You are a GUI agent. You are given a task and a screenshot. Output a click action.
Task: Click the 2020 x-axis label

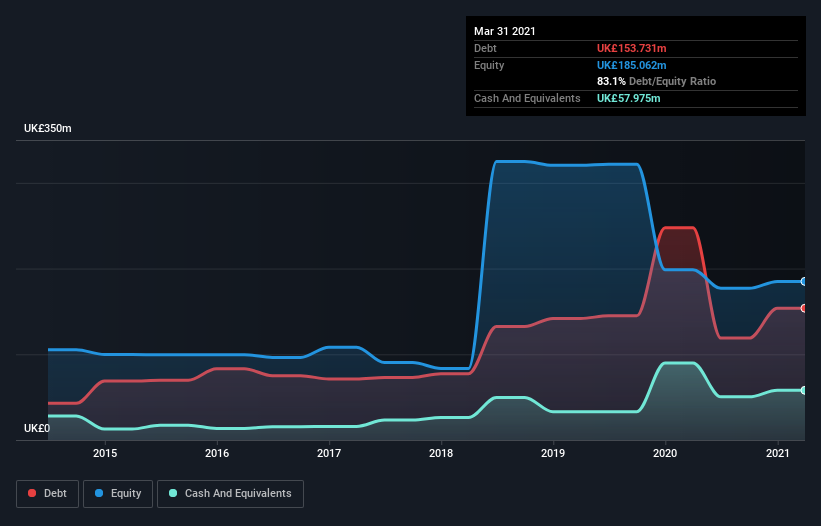click(665, 453)
